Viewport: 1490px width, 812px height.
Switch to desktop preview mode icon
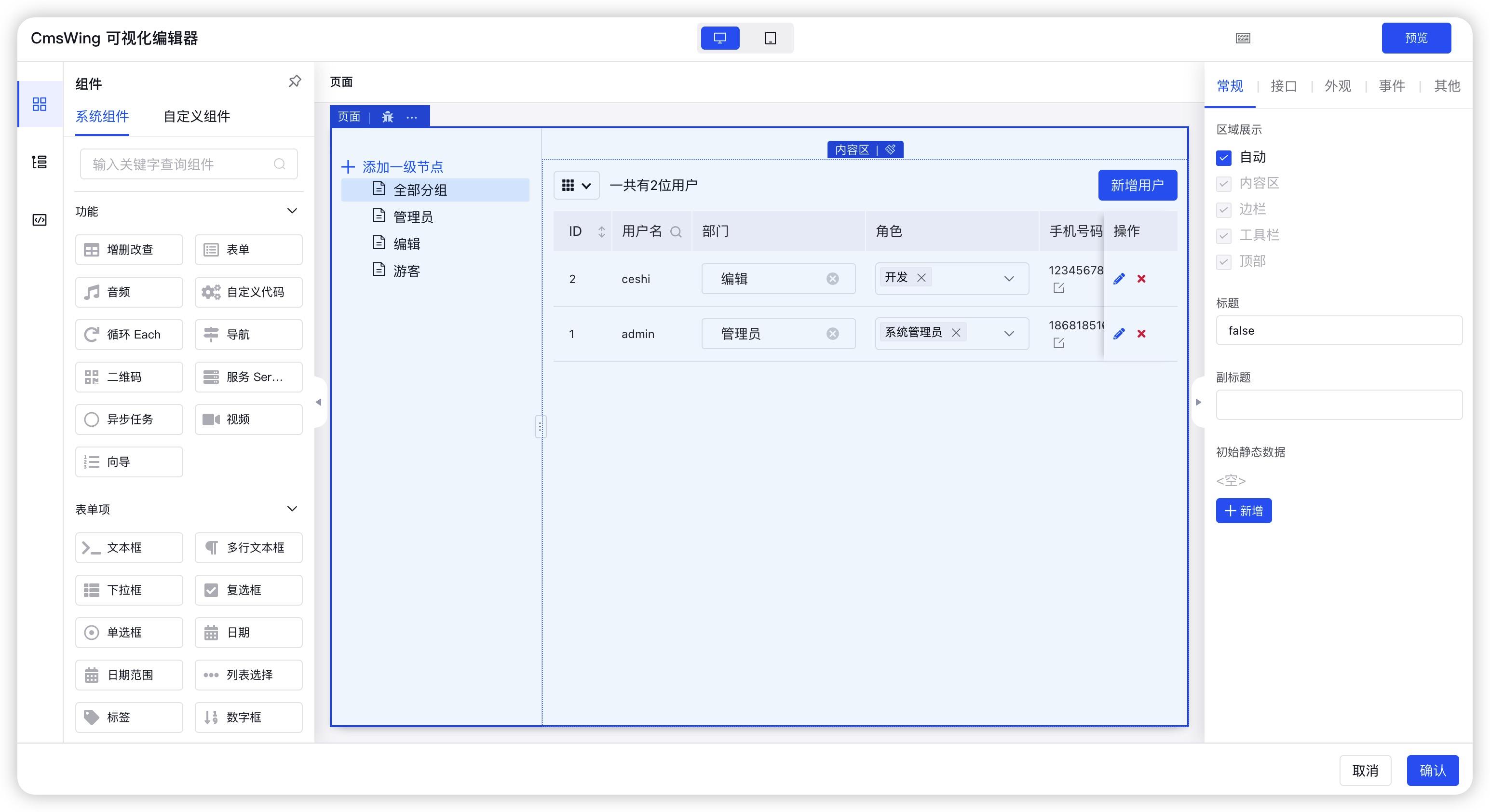pyautogui.click(x=719, y=38)
